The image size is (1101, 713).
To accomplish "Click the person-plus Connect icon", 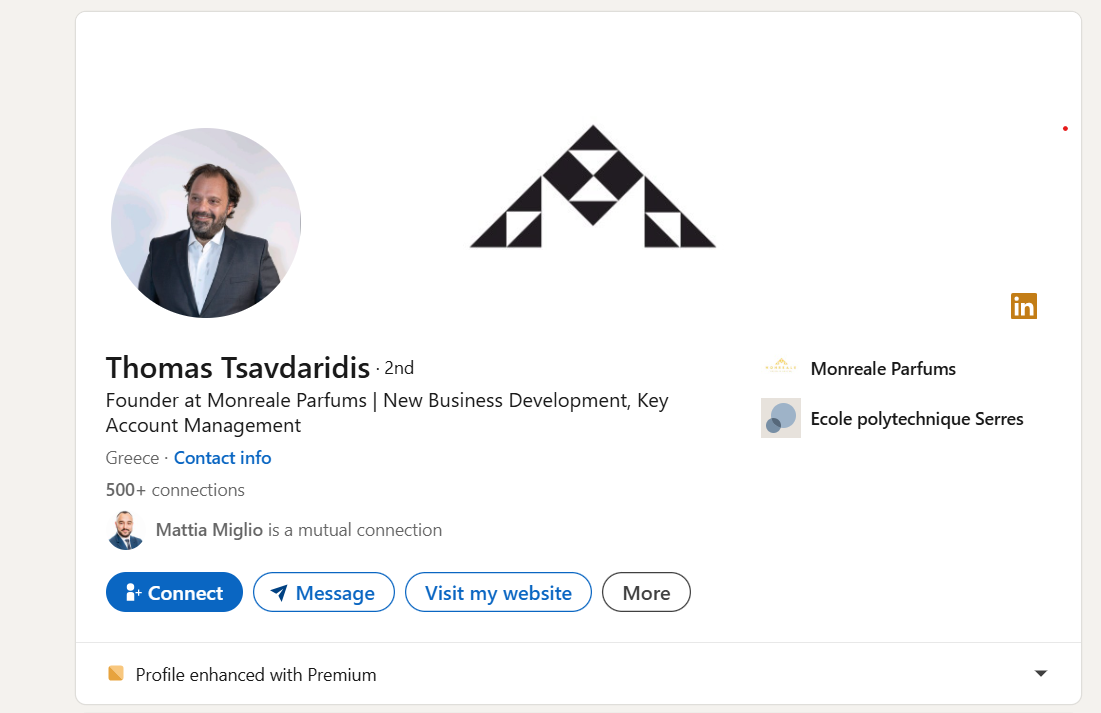I will click(134, 593).
